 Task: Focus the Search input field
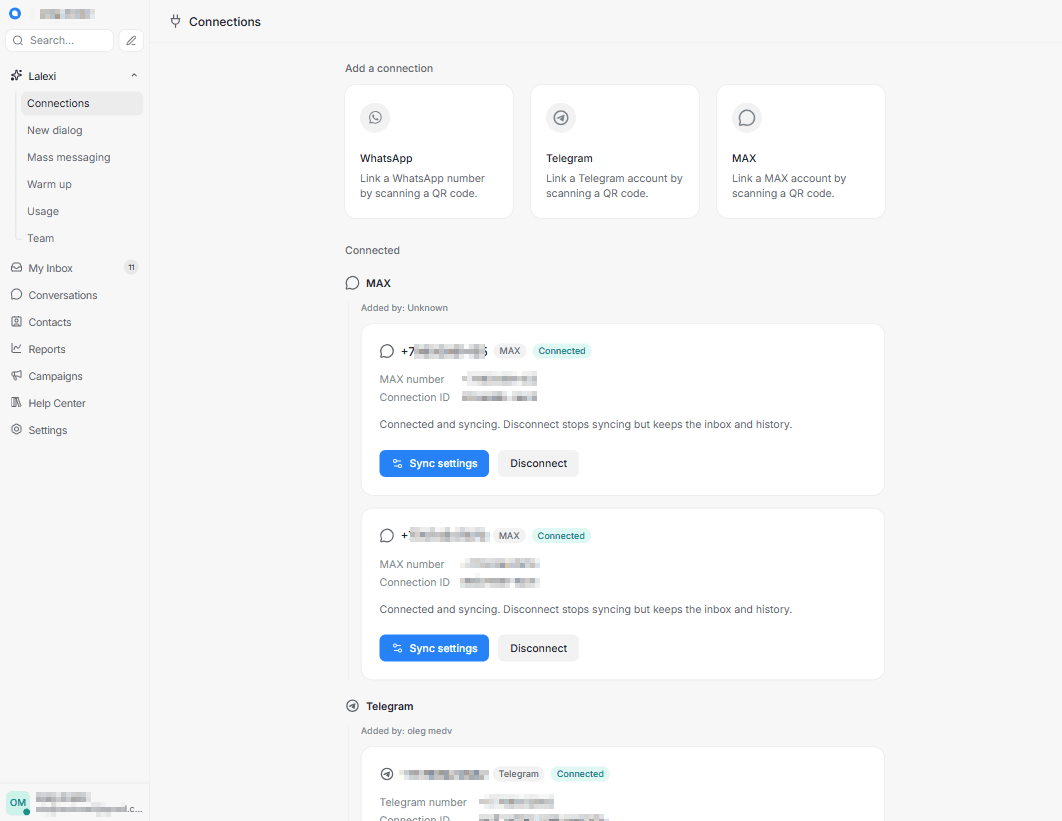(x=60, y=41)
